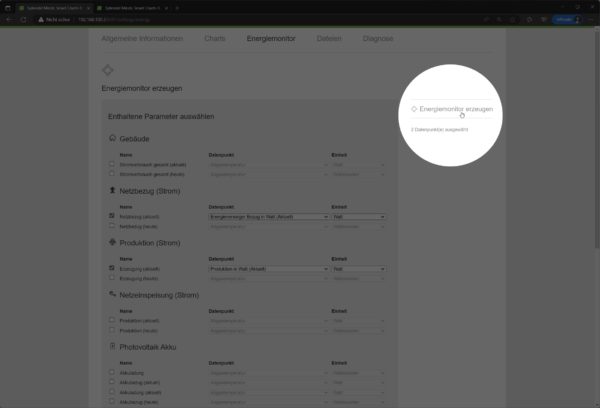Switch to the second Splendid Minds browser tab
This screenshot has height=408, width=600.
pos(132,8)
